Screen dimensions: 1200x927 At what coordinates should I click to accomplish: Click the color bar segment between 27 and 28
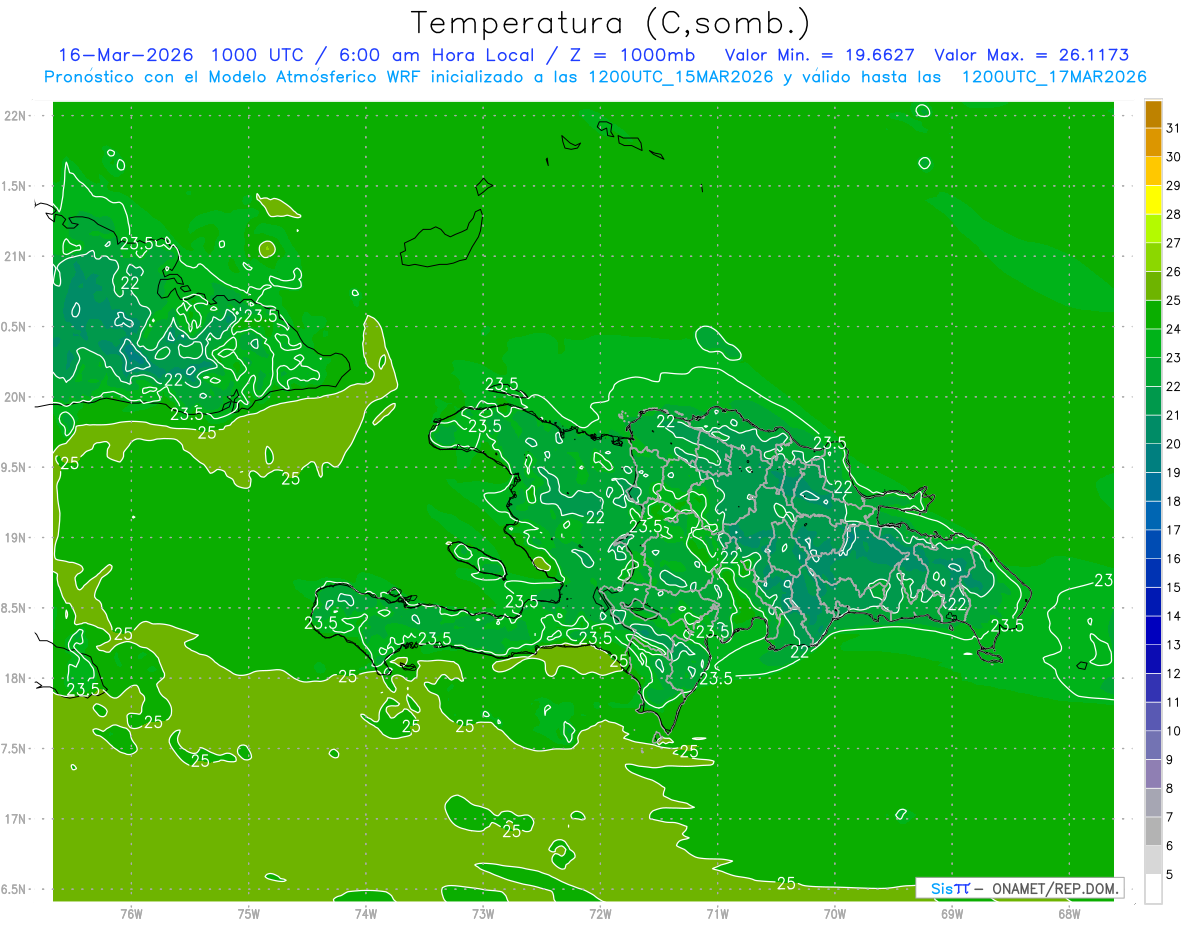(x=1153, y=228)
